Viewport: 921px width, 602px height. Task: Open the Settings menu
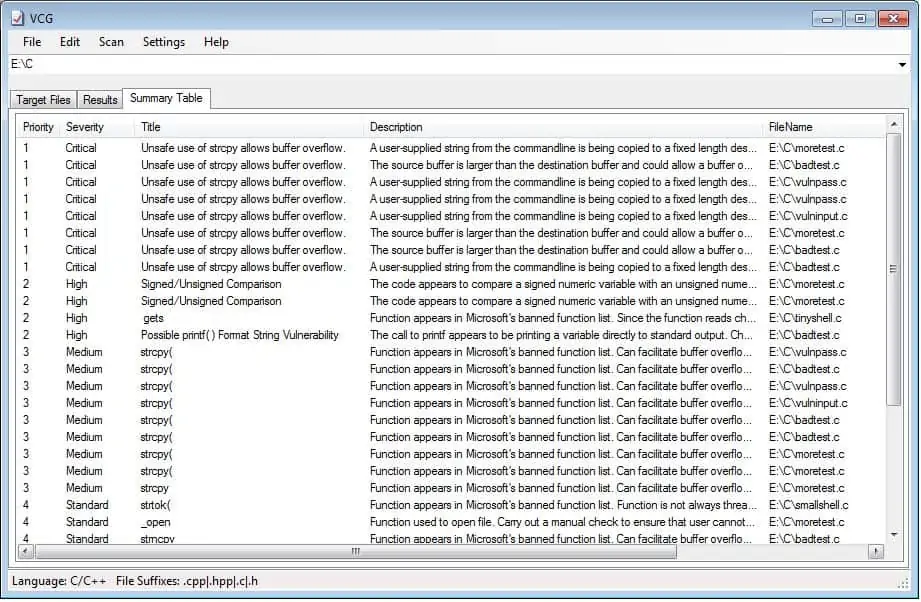point(164,42)
